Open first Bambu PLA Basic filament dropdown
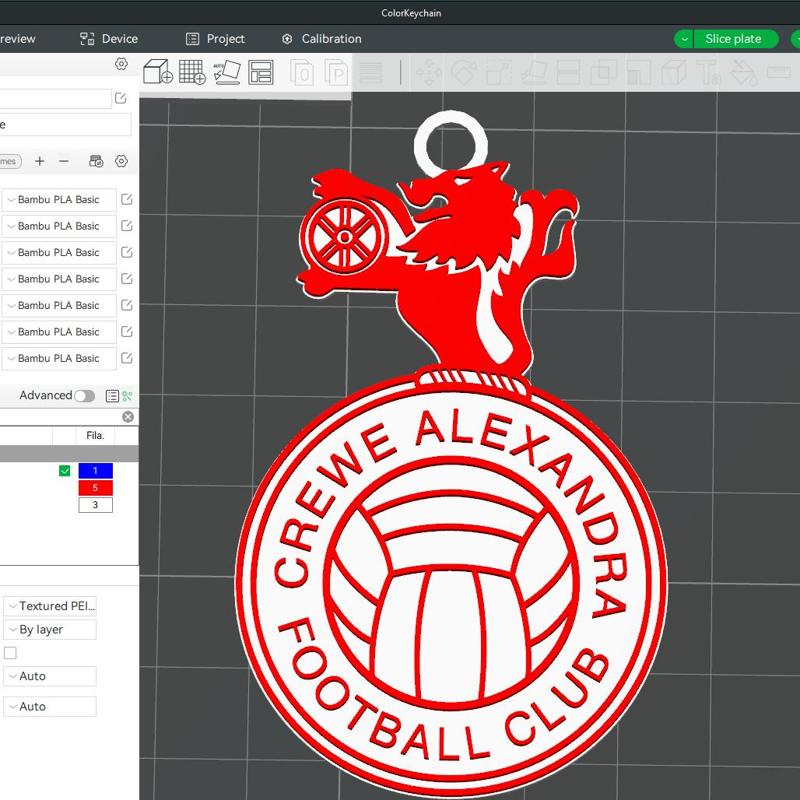800x800 pixels. coord(59,199)
